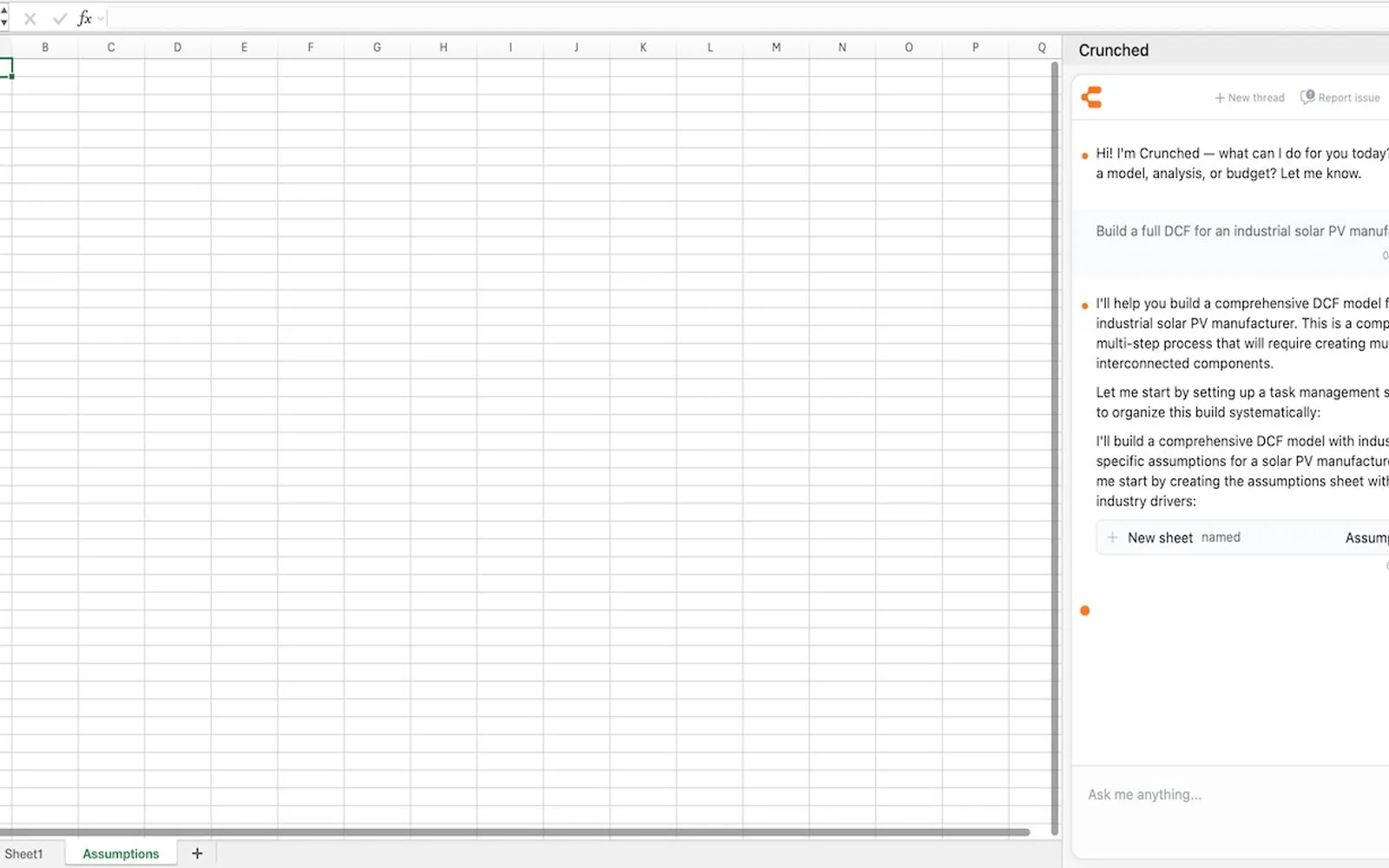Select column F header
The width and height of the screenshot is (1389, 868).
coord(311,48)
